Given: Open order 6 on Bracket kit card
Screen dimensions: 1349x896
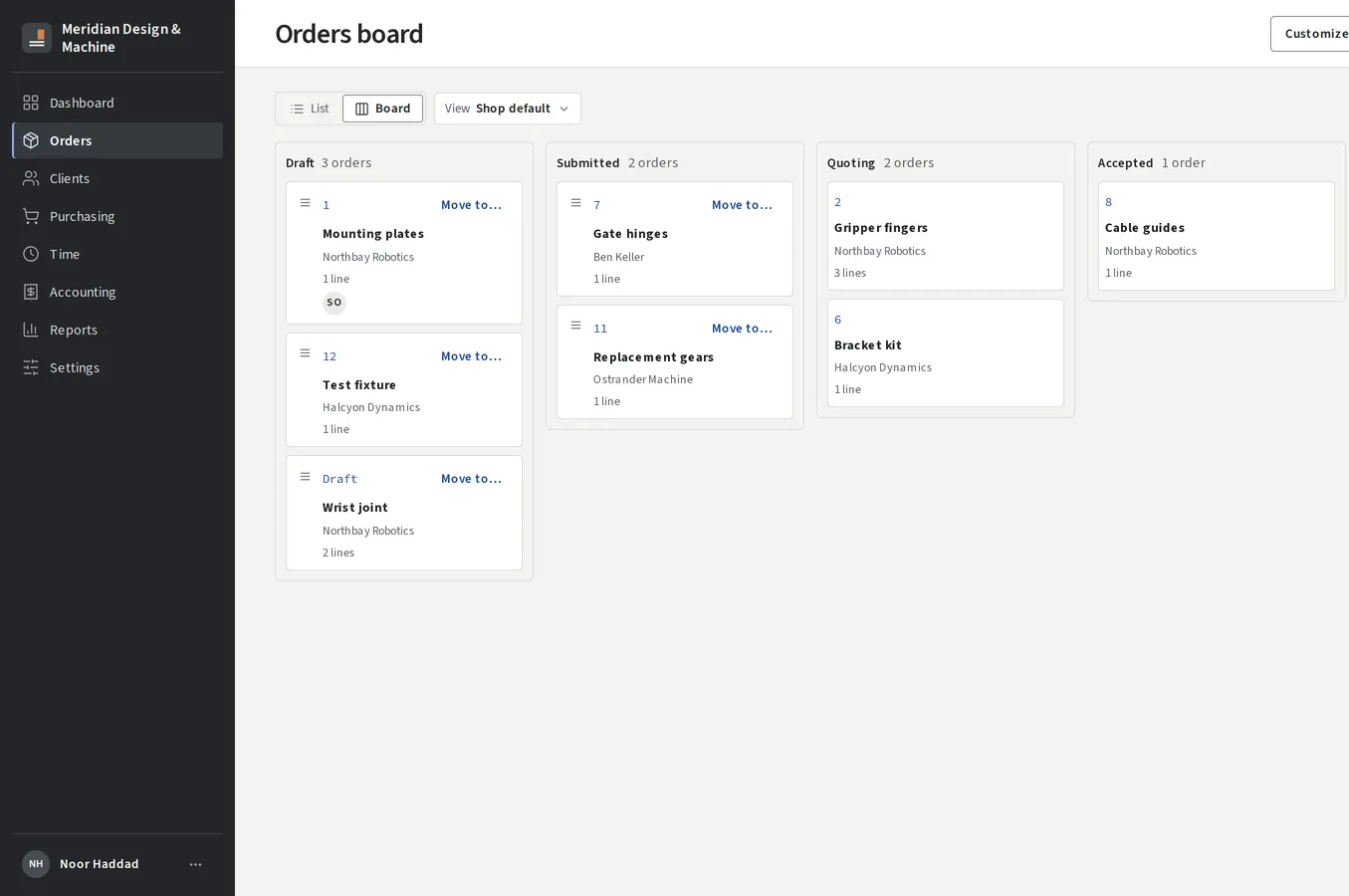Looking at the screenshot, I should point(837,320).
